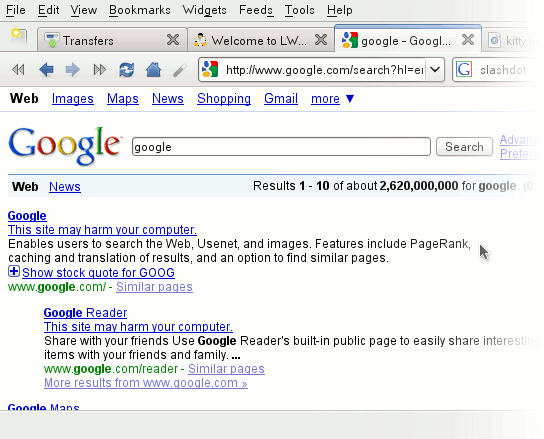Click the Google search engine icon by slashdot

[x=464, y=69]
